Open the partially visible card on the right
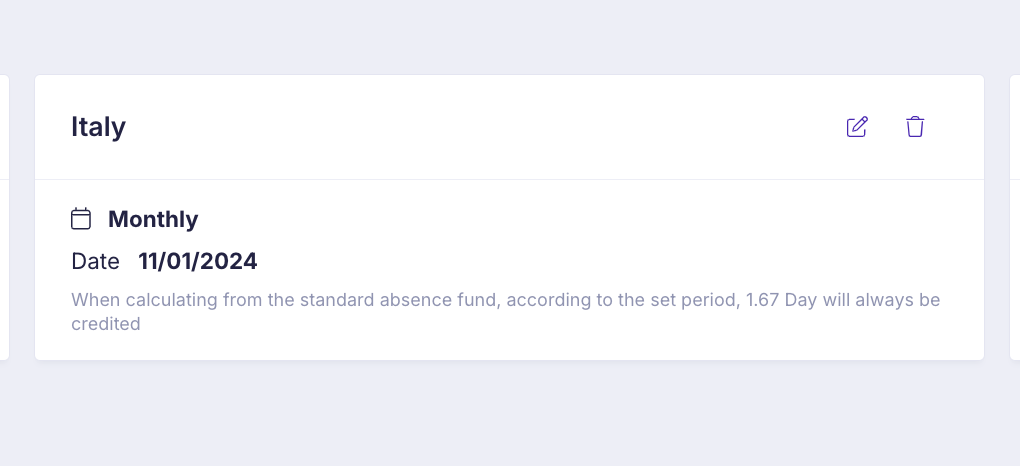The height and width of the screenshot is (466, 1020). pos(1015,217)
